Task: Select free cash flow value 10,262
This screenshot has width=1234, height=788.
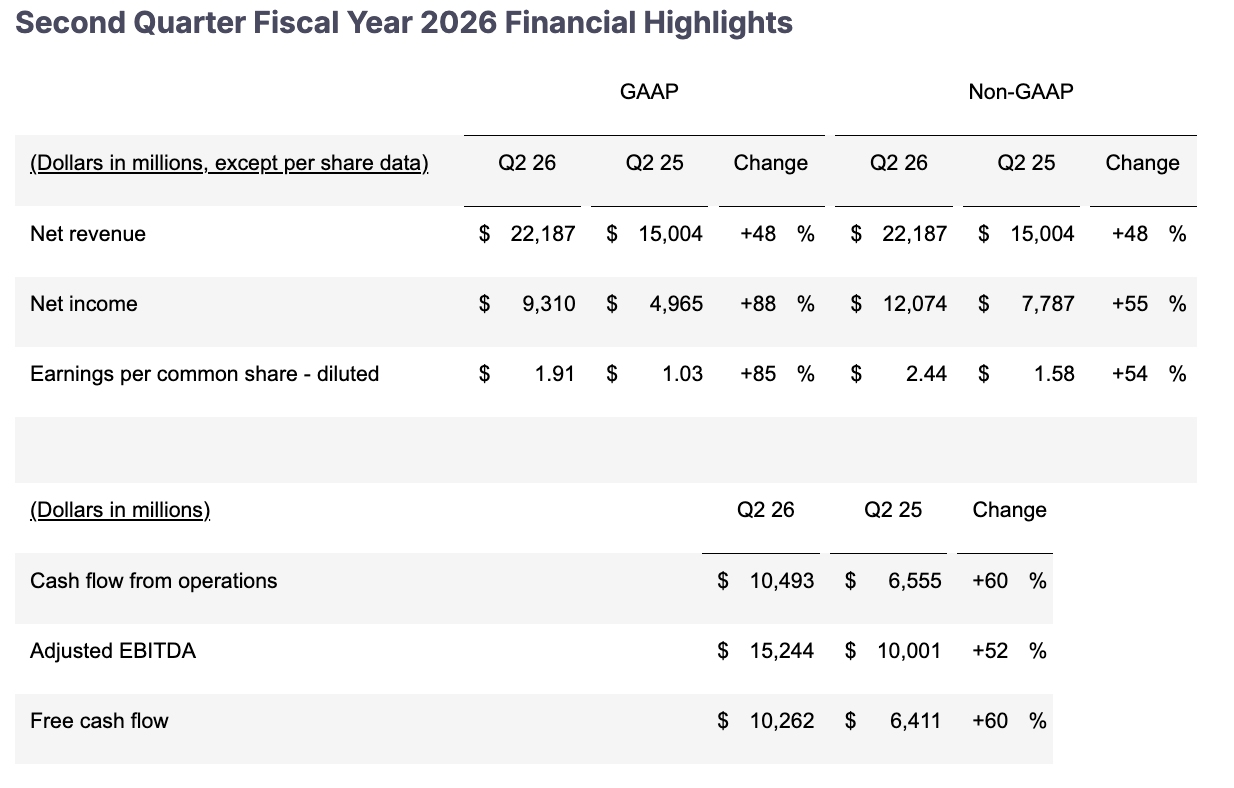Action: click(x=782, y=721)
